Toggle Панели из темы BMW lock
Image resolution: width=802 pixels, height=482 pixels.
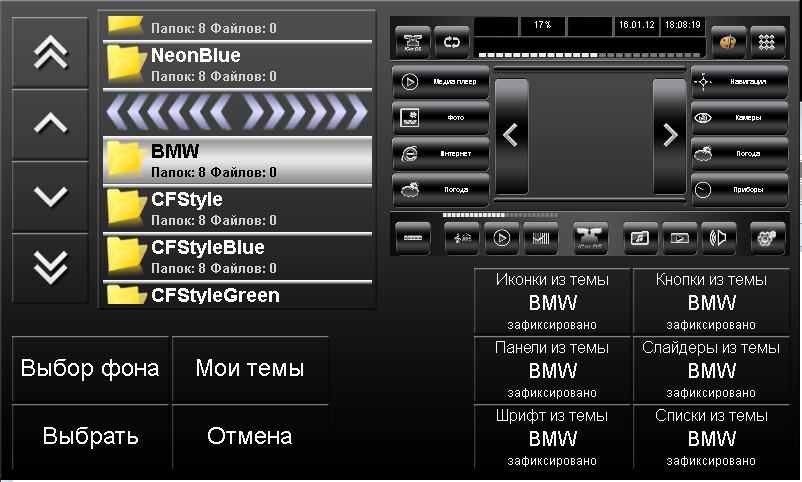pyautogui.click(x=552, y=369)
